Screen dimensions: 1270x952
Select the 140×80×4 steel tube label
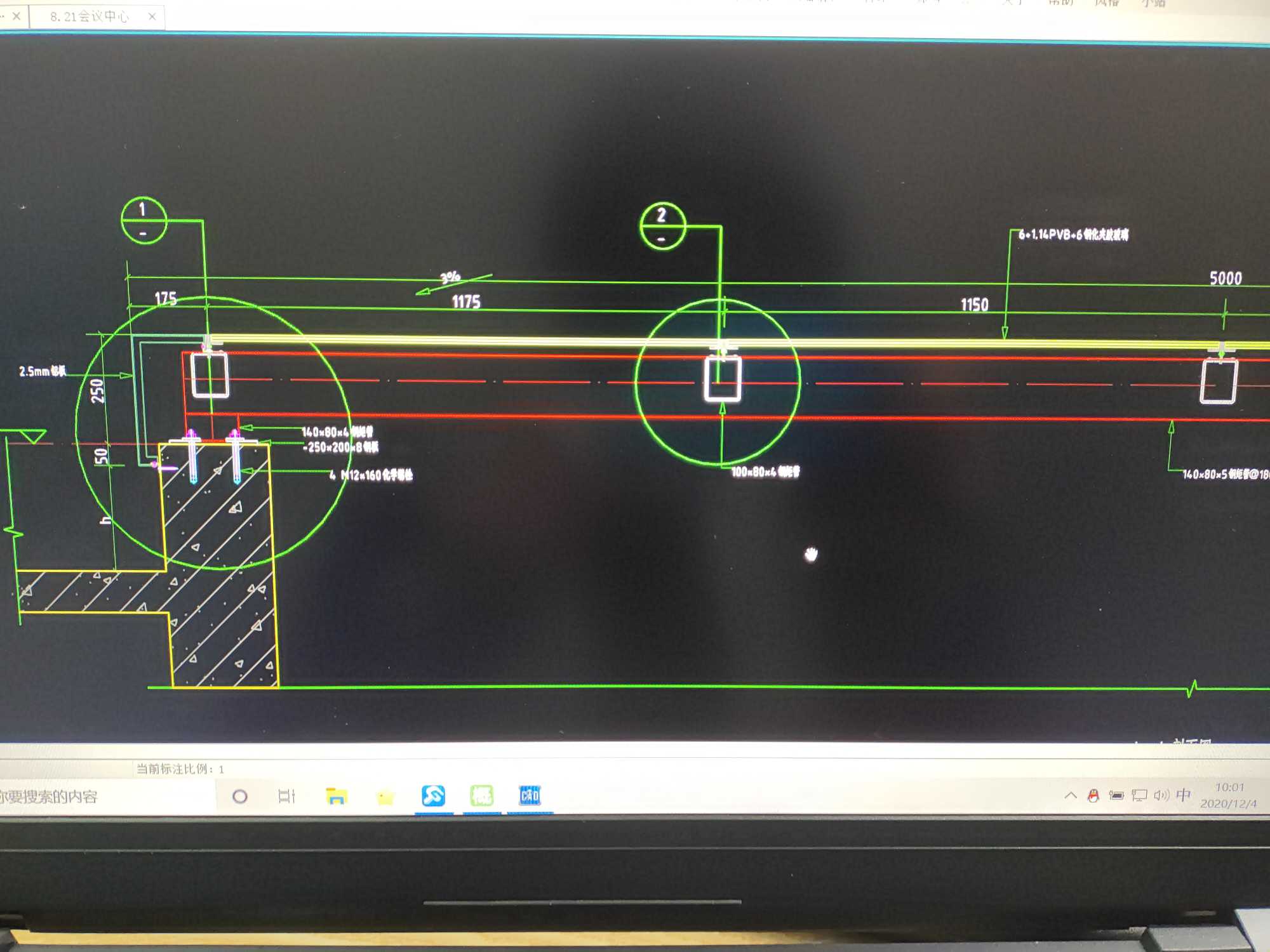tap(337, 432)
